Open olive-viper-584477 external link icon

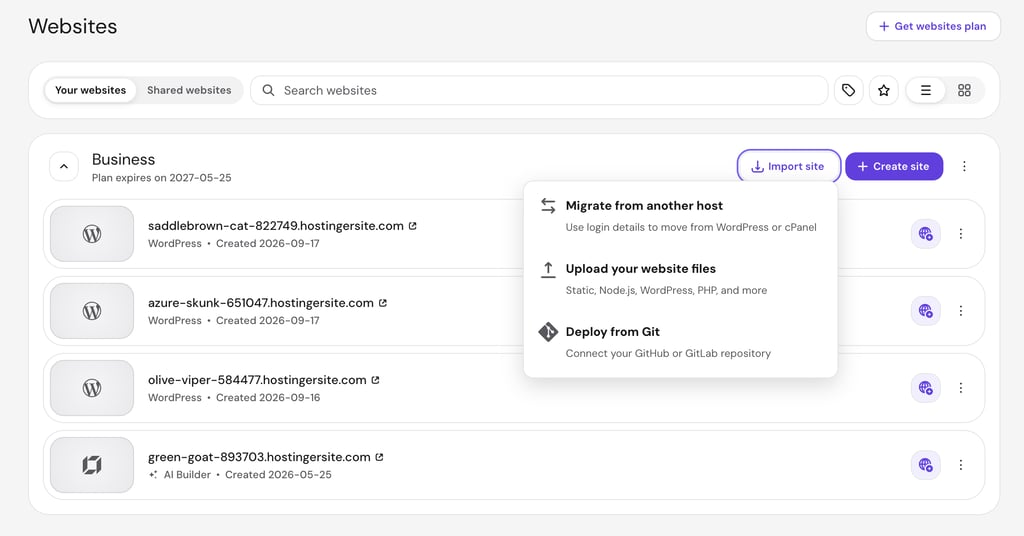376,380
